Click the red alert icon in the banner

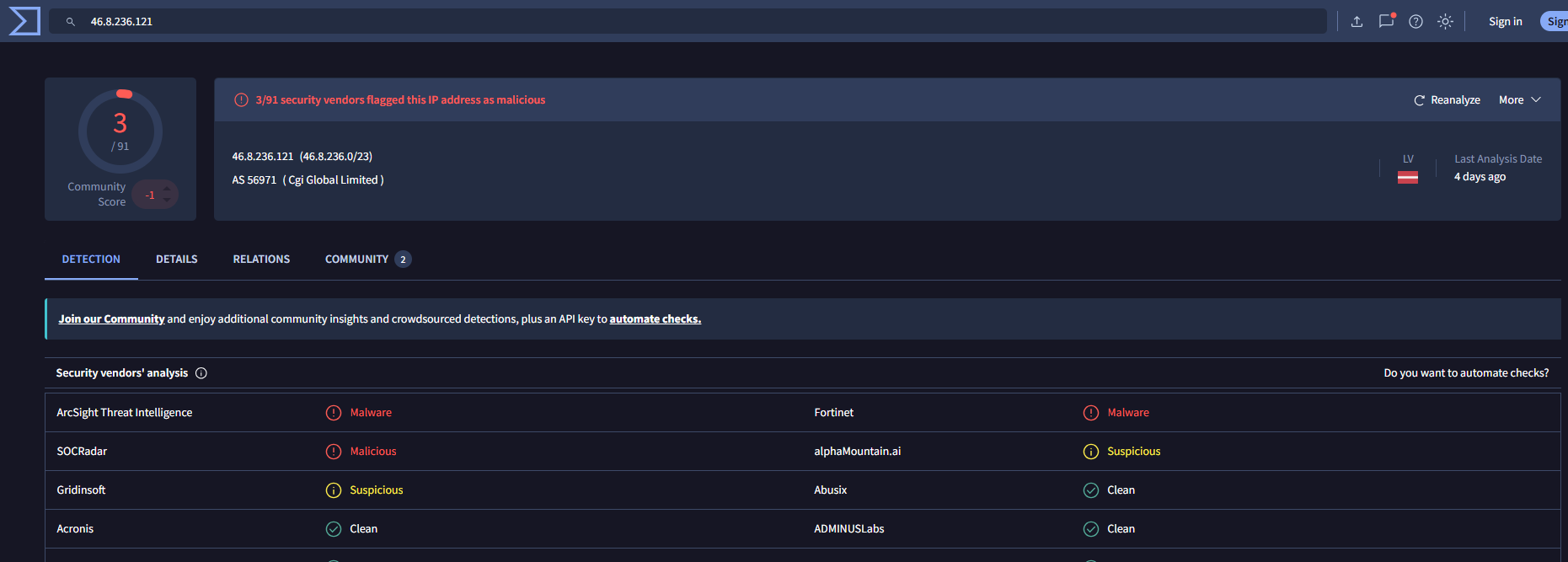coord(241,99)
